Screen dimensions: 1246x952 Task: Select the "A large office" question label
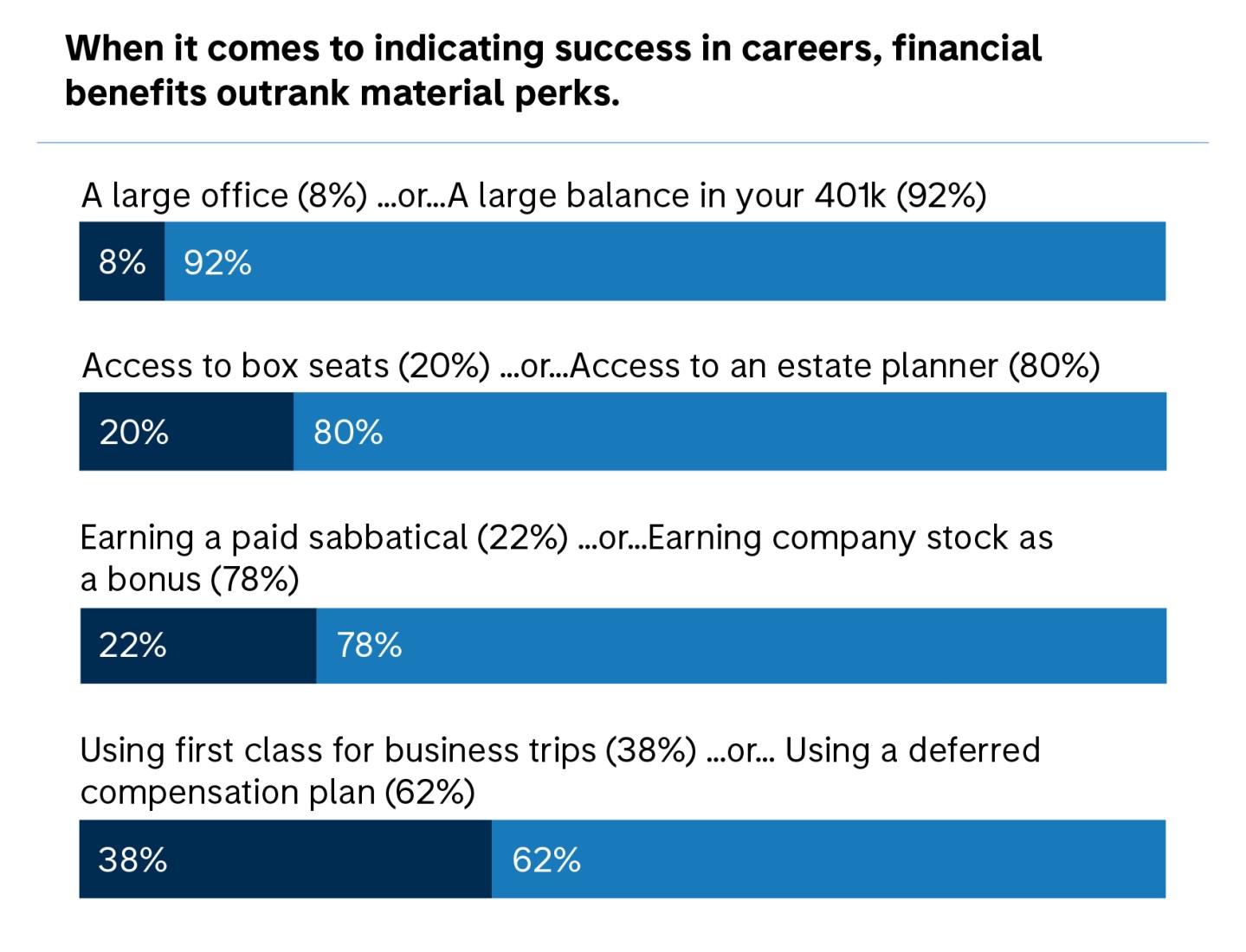(x=533, y=196)
